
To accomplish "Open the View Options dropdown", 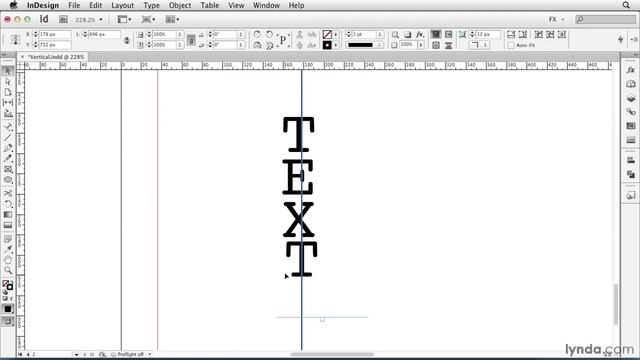I will 124,19.
